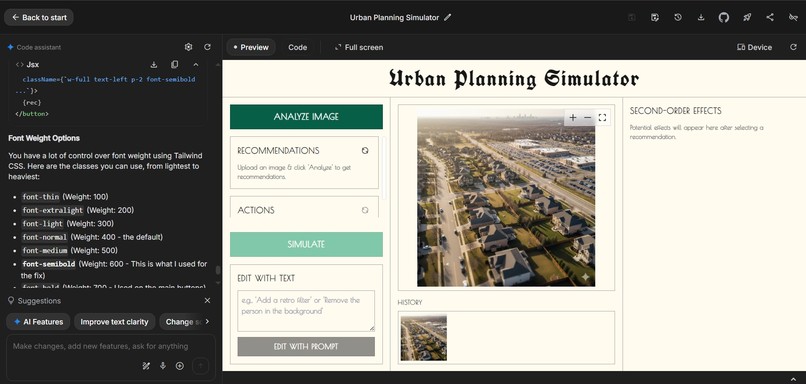Reload the app preview
The height and width of the screenshot is (384, 806).
793,47
